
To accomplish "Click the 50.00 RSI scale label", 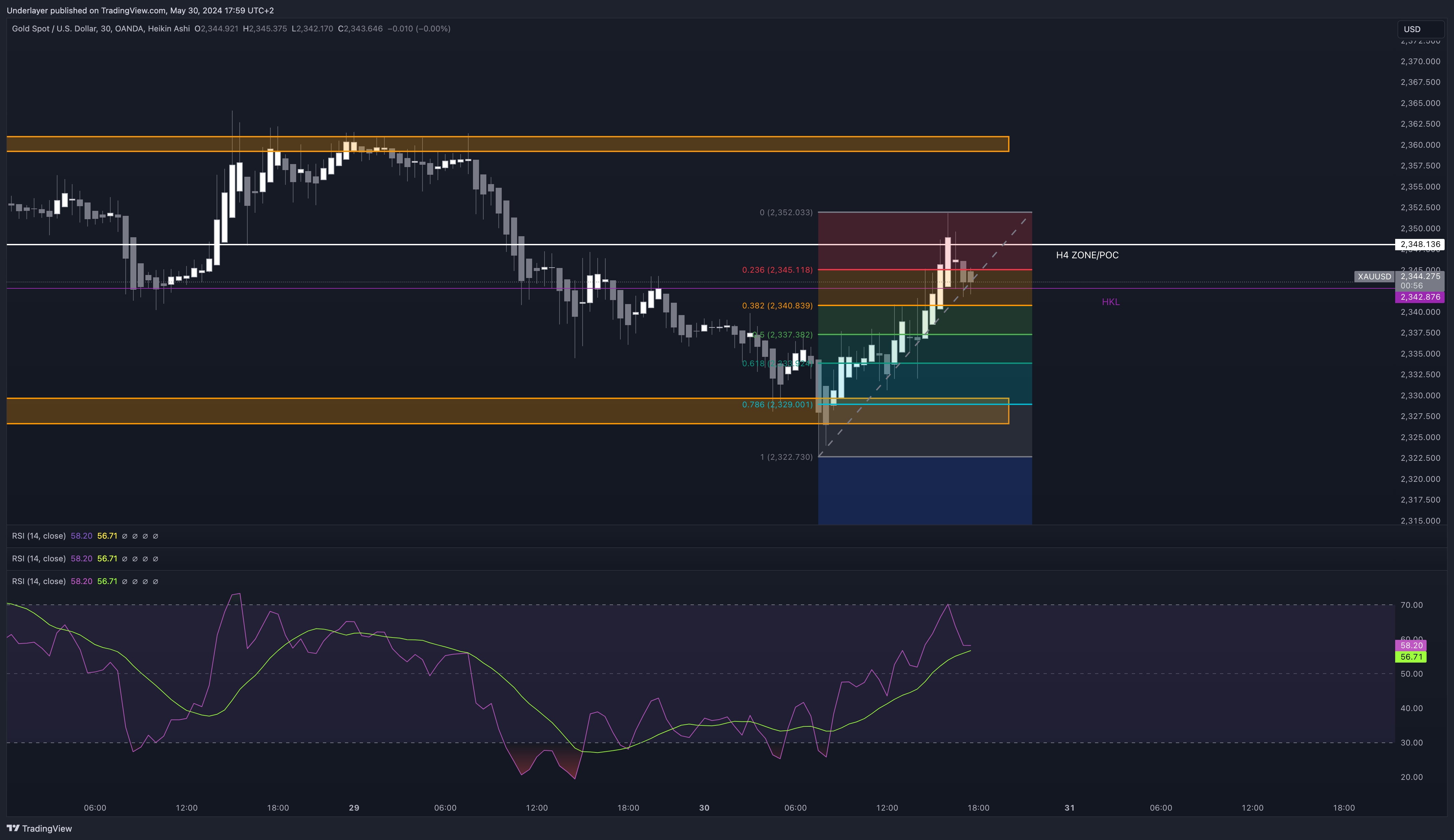I will click(x=1412, y=674).
